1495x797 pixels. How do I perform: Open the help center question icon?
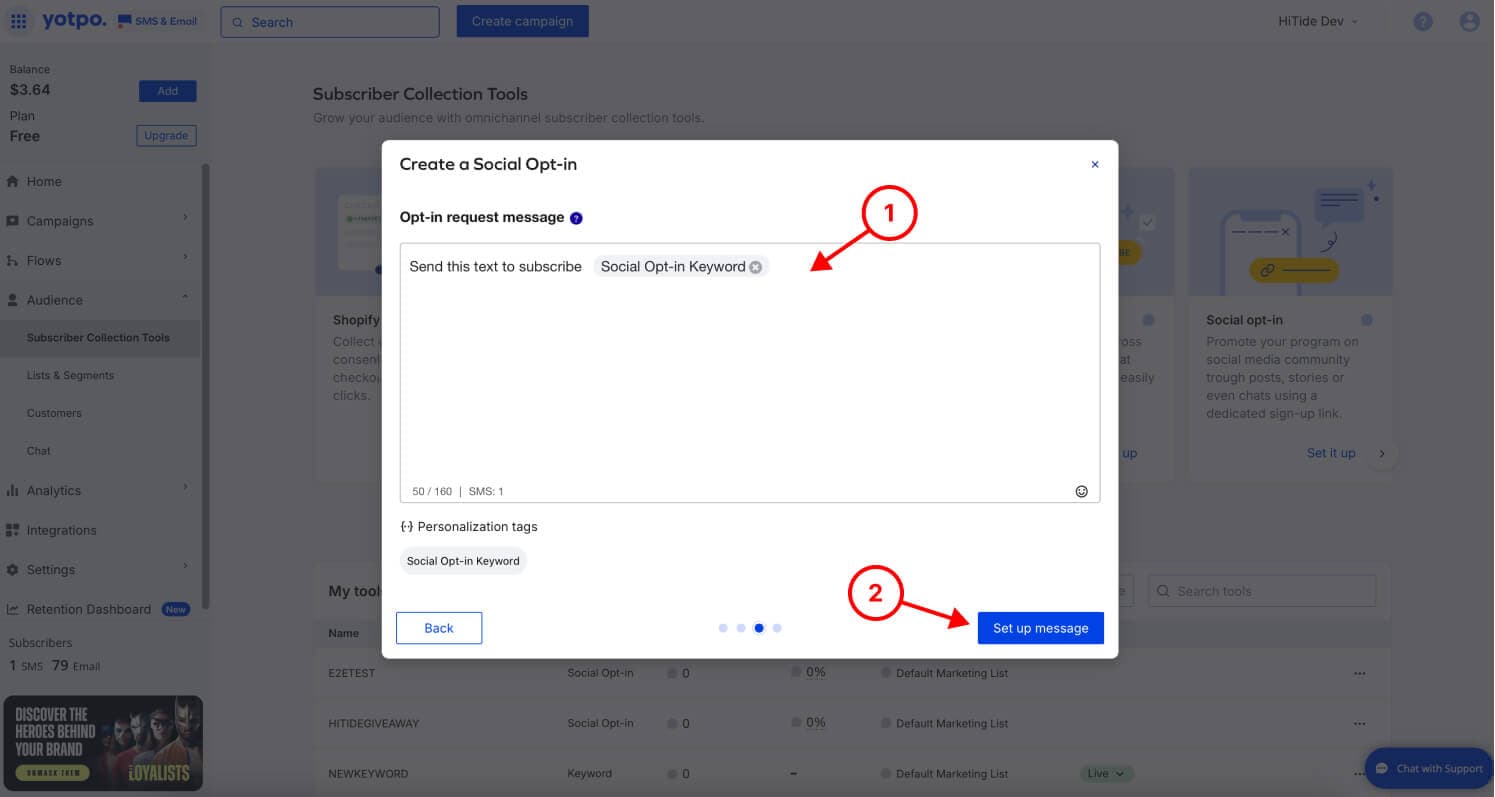1423,21
